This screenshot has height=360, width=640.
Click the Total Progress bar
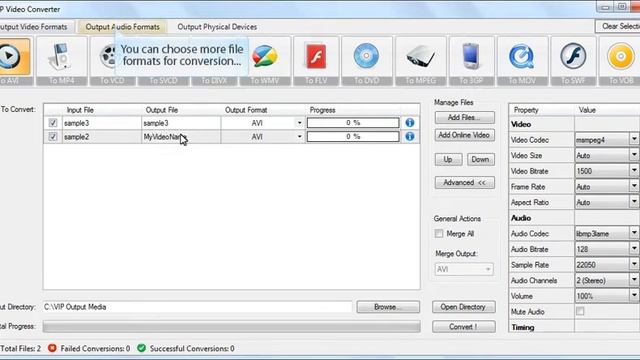point(231,326)
